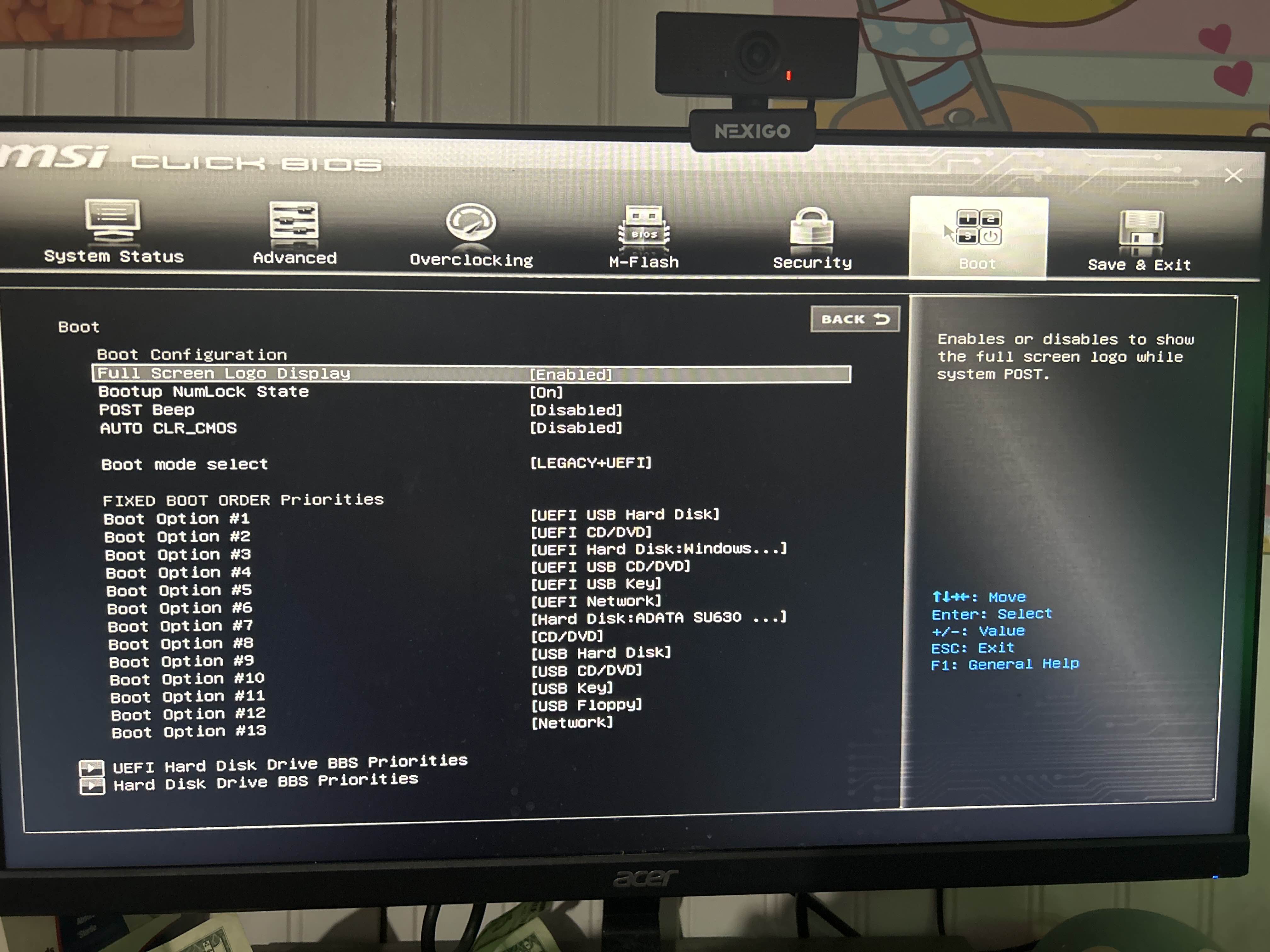Screen dimensions: 1270x952
Task: Click the arrow icon beside UEFI Hard Disk Drive BBS Priorities
Action: (92, 768)
